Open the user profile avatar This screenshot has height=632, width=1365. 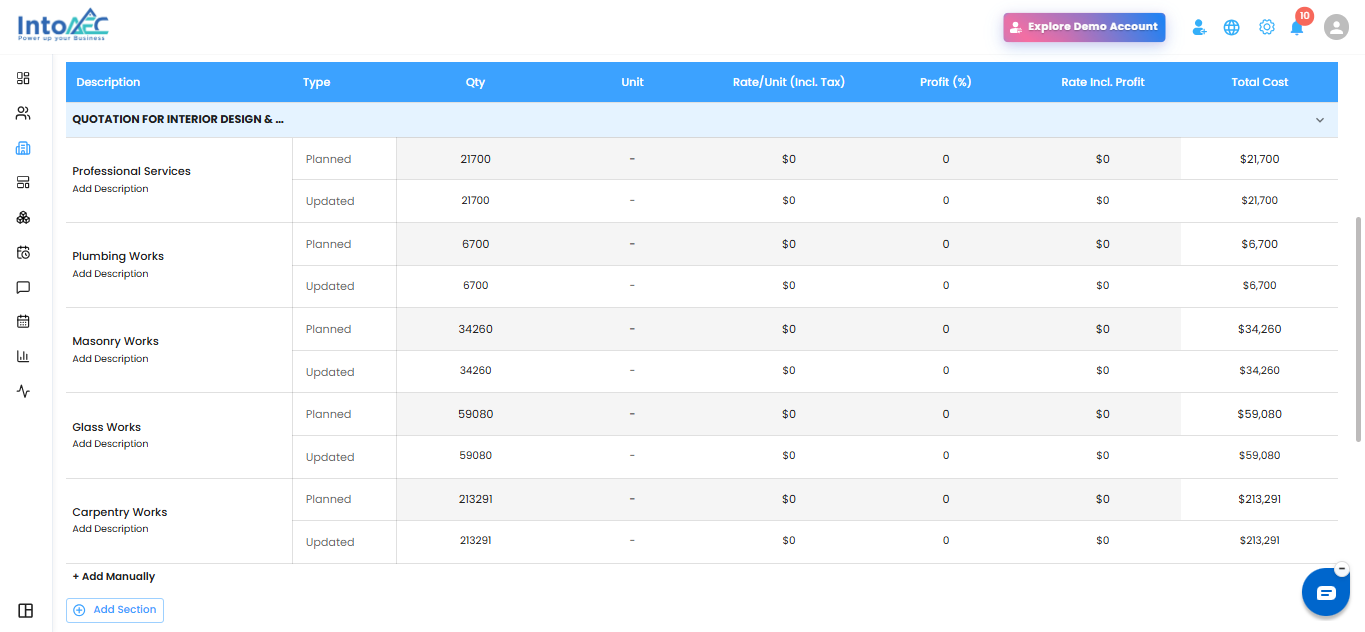[x=1336, y=27]
